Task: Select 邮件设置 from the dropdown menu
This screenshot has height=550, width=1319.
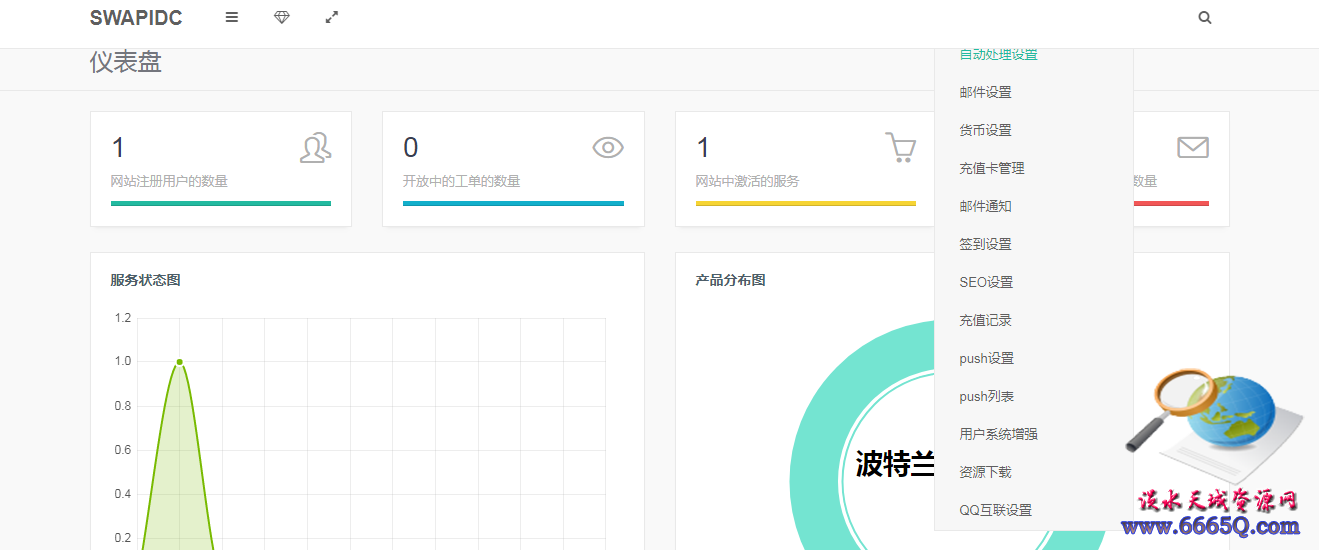Action: point(986,92)
